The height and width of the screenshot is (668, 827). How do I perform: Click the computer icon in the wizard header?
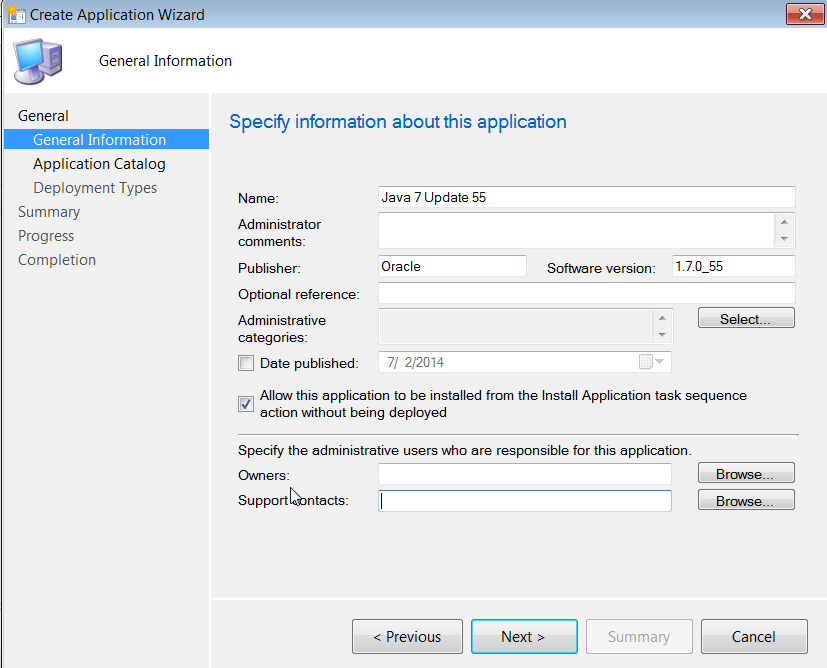37,60
